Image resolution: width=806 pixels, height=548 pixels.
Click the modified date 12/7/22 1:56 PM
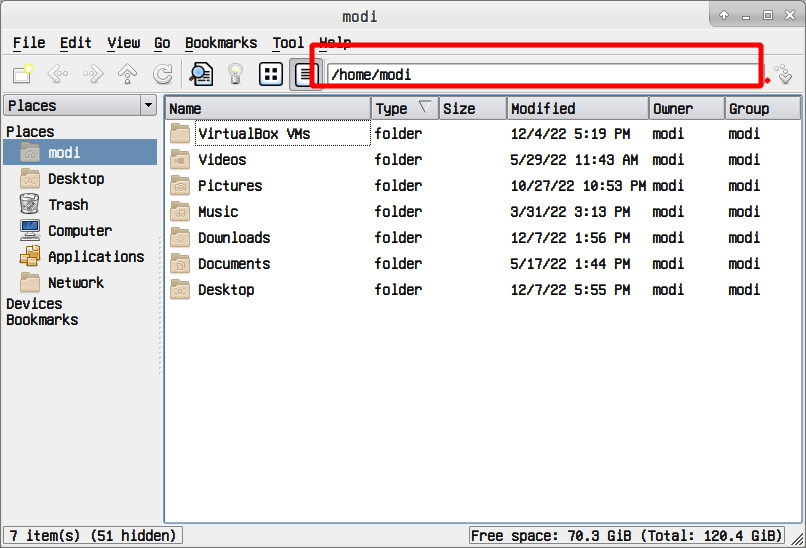(x=570, y=238)
